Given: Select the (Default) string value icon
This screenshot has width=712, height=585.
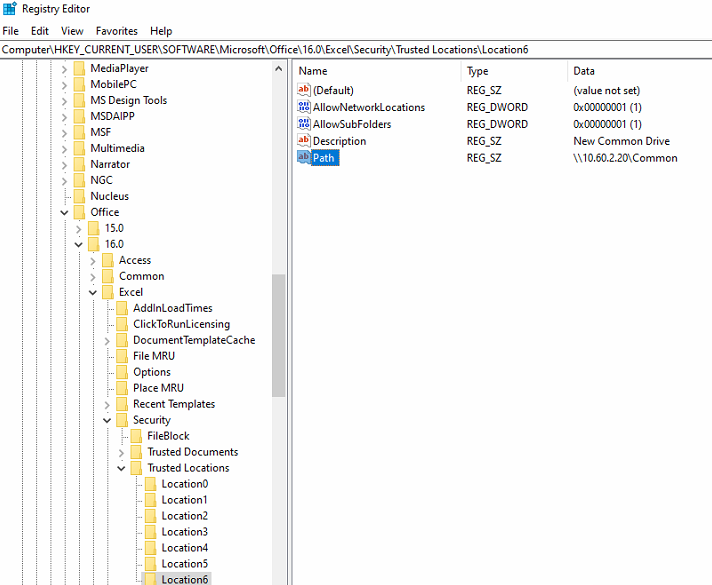Looking at the screenshot, I should click(304, 89).
